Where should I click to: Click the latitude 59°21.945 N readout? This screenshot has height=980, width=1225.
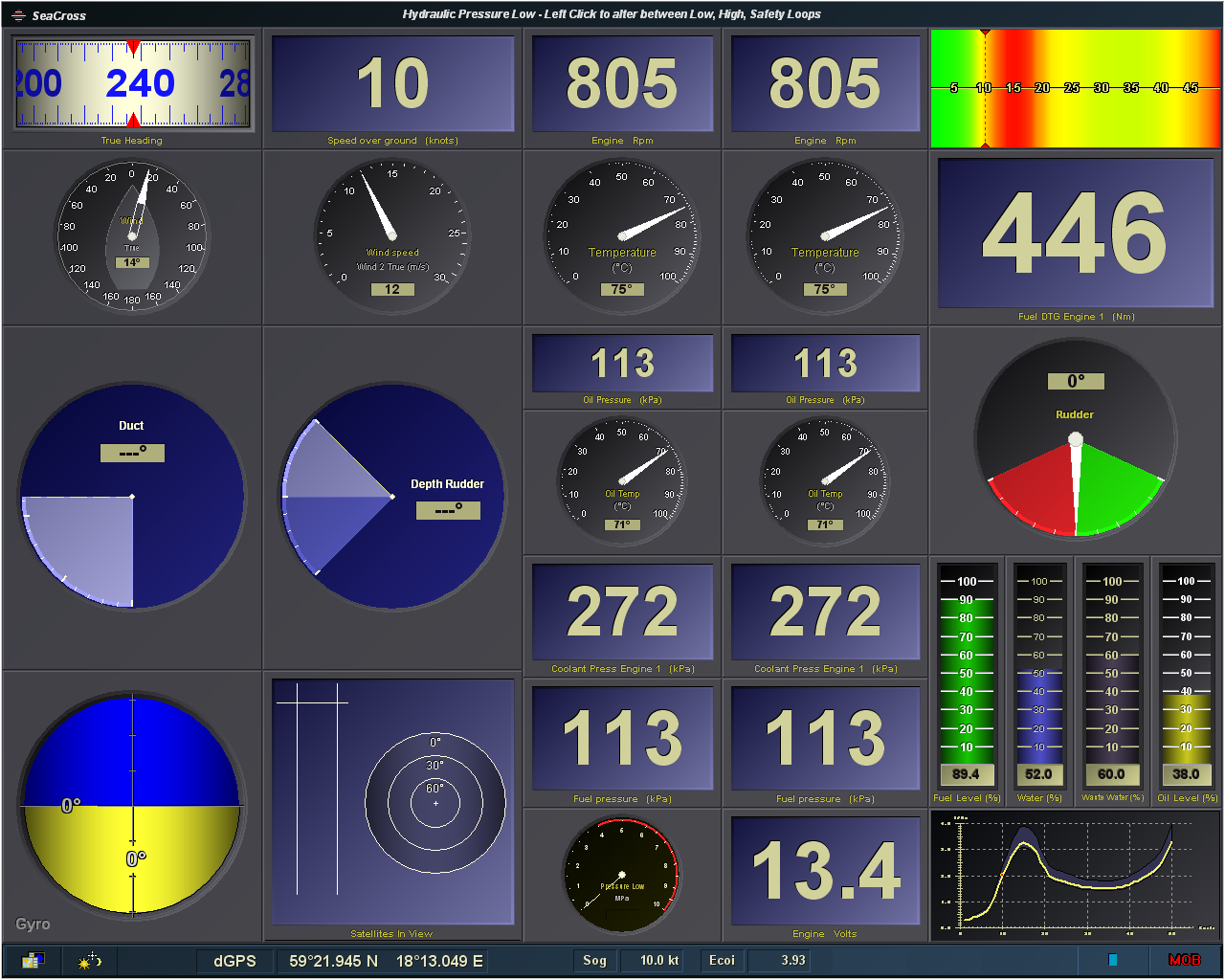[x=333, y=961]
